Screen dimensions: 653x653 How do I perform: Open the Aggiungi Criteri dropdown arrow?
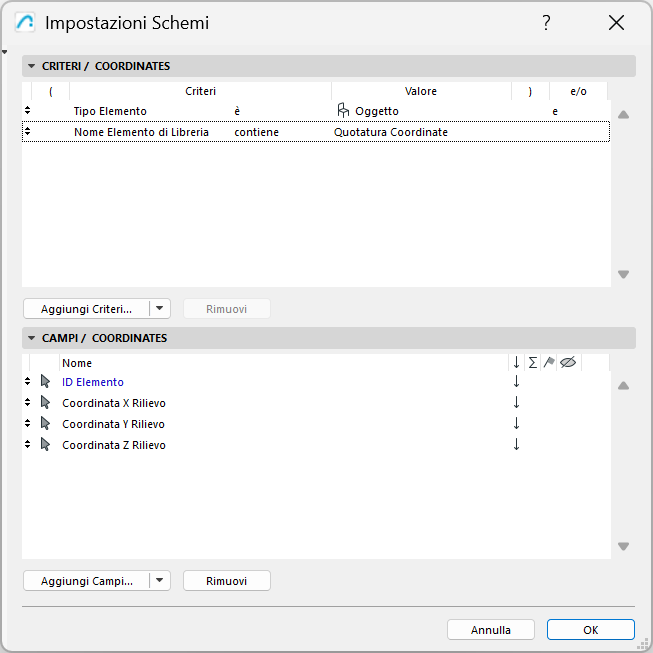tap(160, 309)
